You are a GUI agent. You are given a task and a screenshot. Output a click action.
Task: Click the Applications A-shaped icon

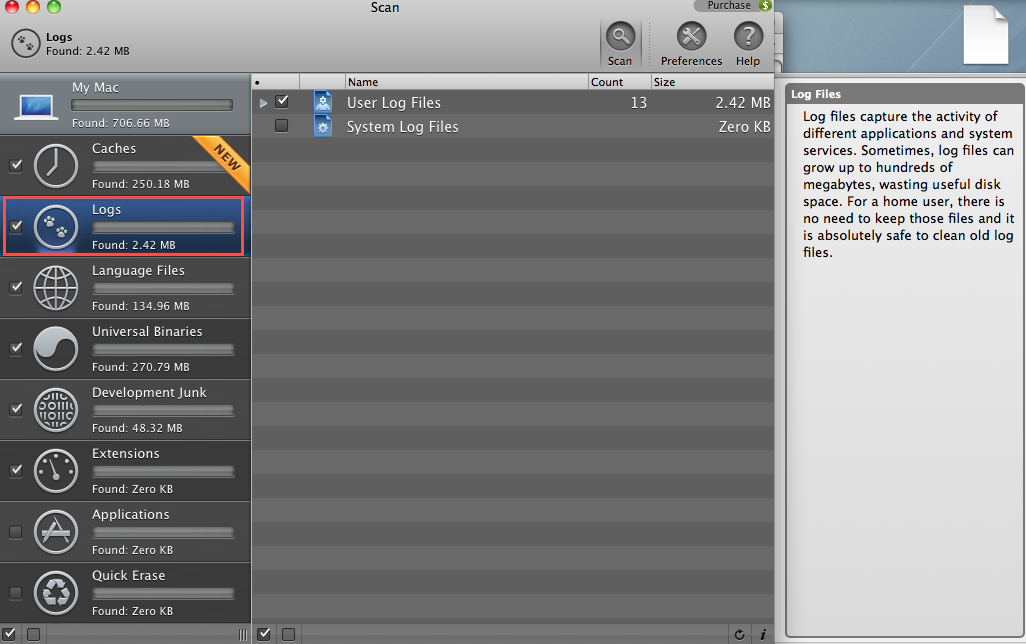[56, 532]
